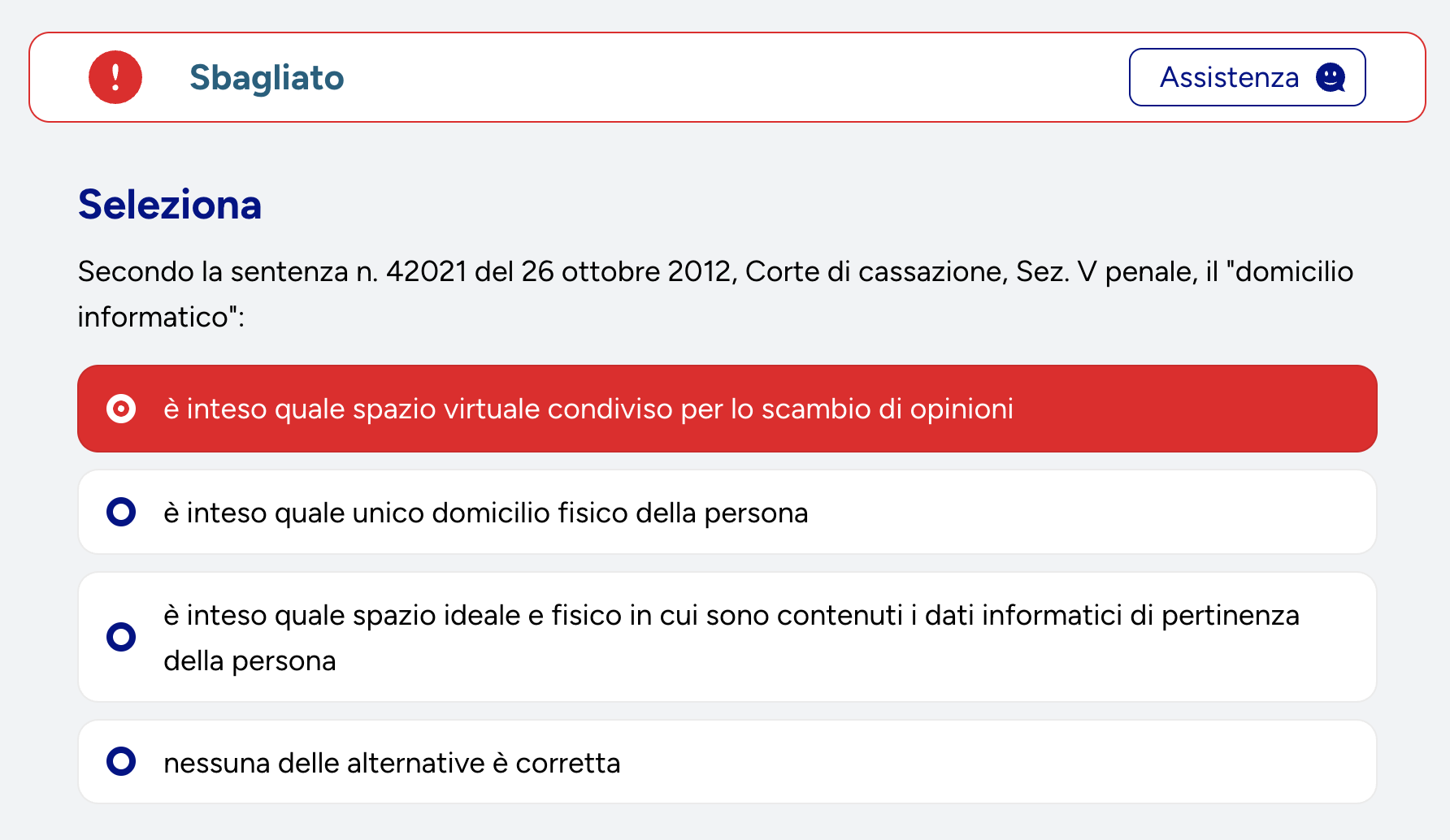Select the radio for "nessuna delle alternative"

click(x=121, y=762)
